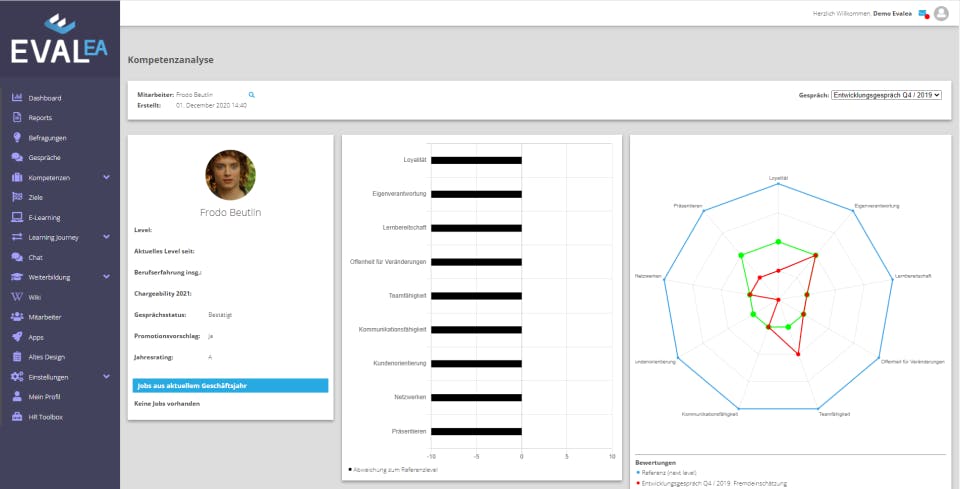Click the HR Toolbox icon
The width and height of the screenshot is (960, 489).
(x=17, y=417)
